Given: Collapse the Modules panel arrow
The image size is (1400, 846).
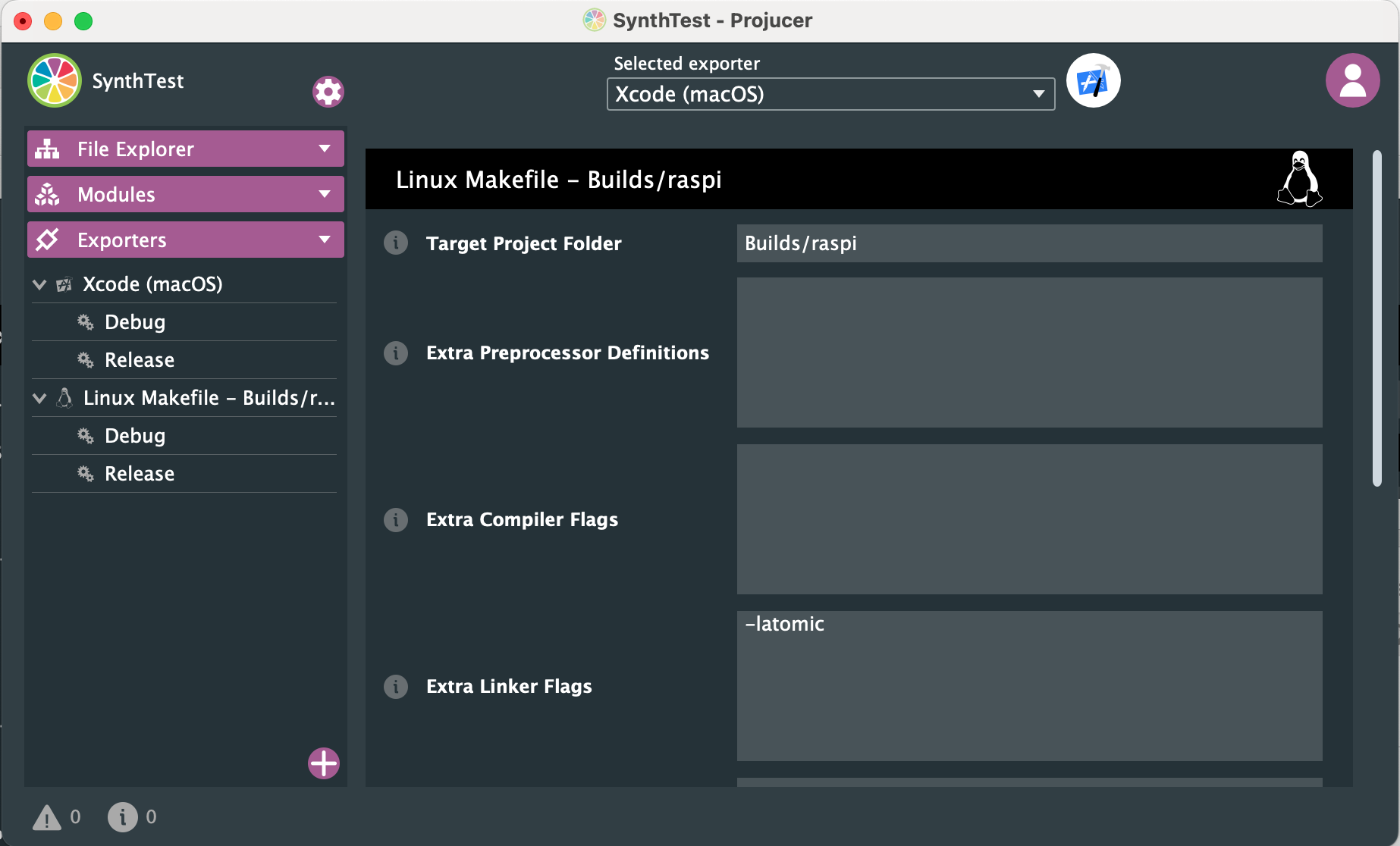Looking at the screenshot, I should pos(325,194).
